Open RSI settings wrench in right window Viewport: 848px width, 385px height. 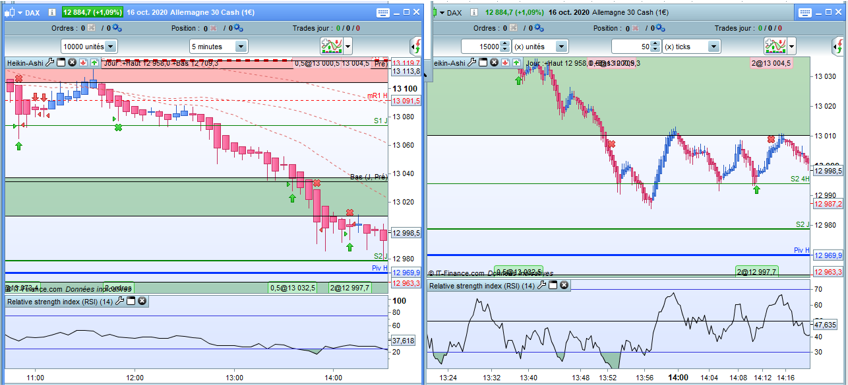(541, 284)
